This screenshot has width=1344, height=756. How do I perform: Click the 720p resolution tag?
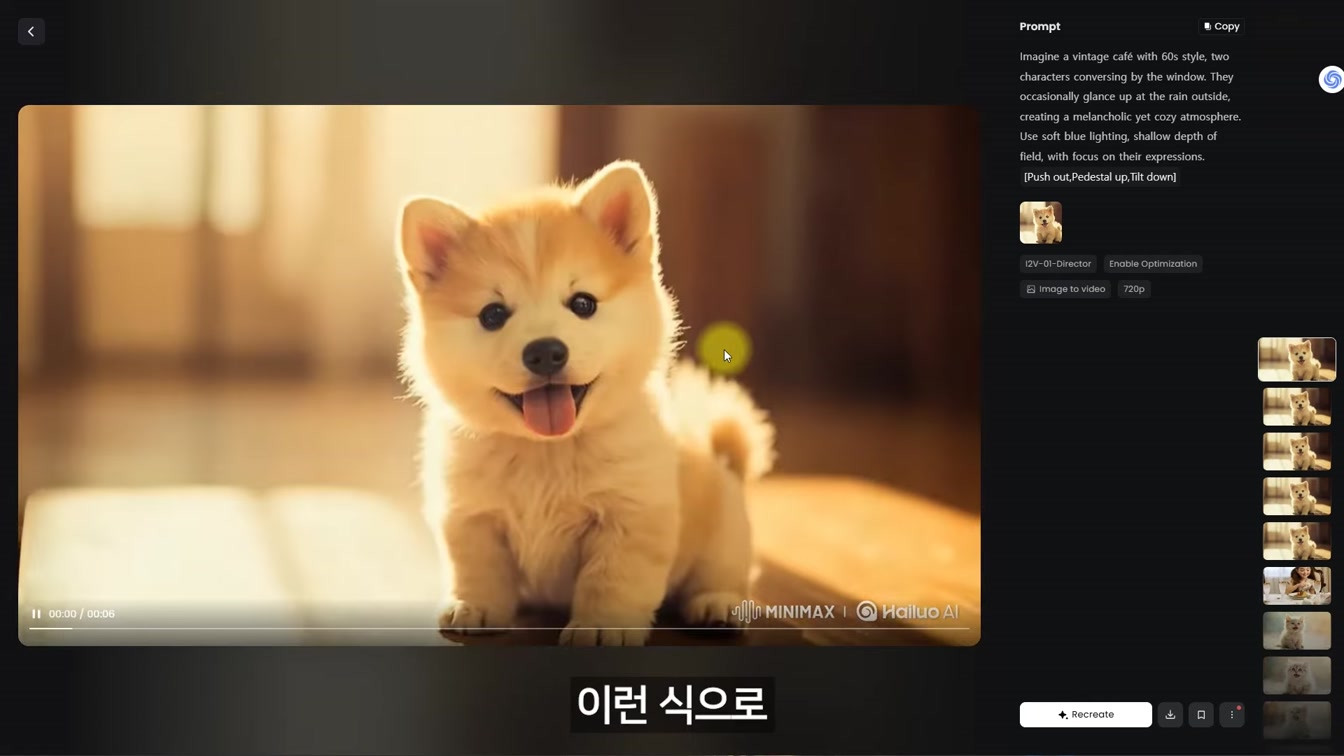click(x=1133, y=289)
